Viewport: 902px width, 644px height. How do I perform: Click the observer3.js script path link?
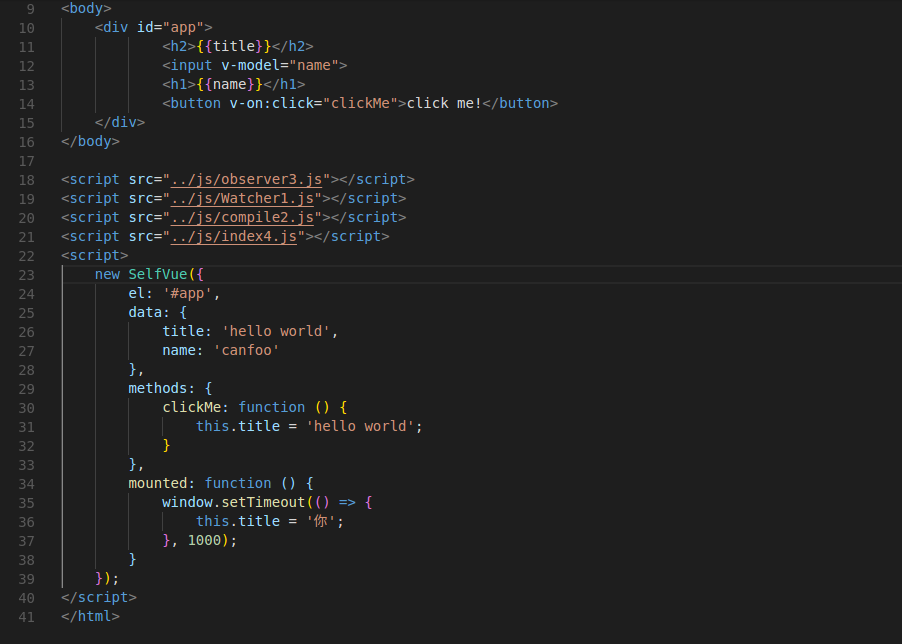[x=246, y=179]
